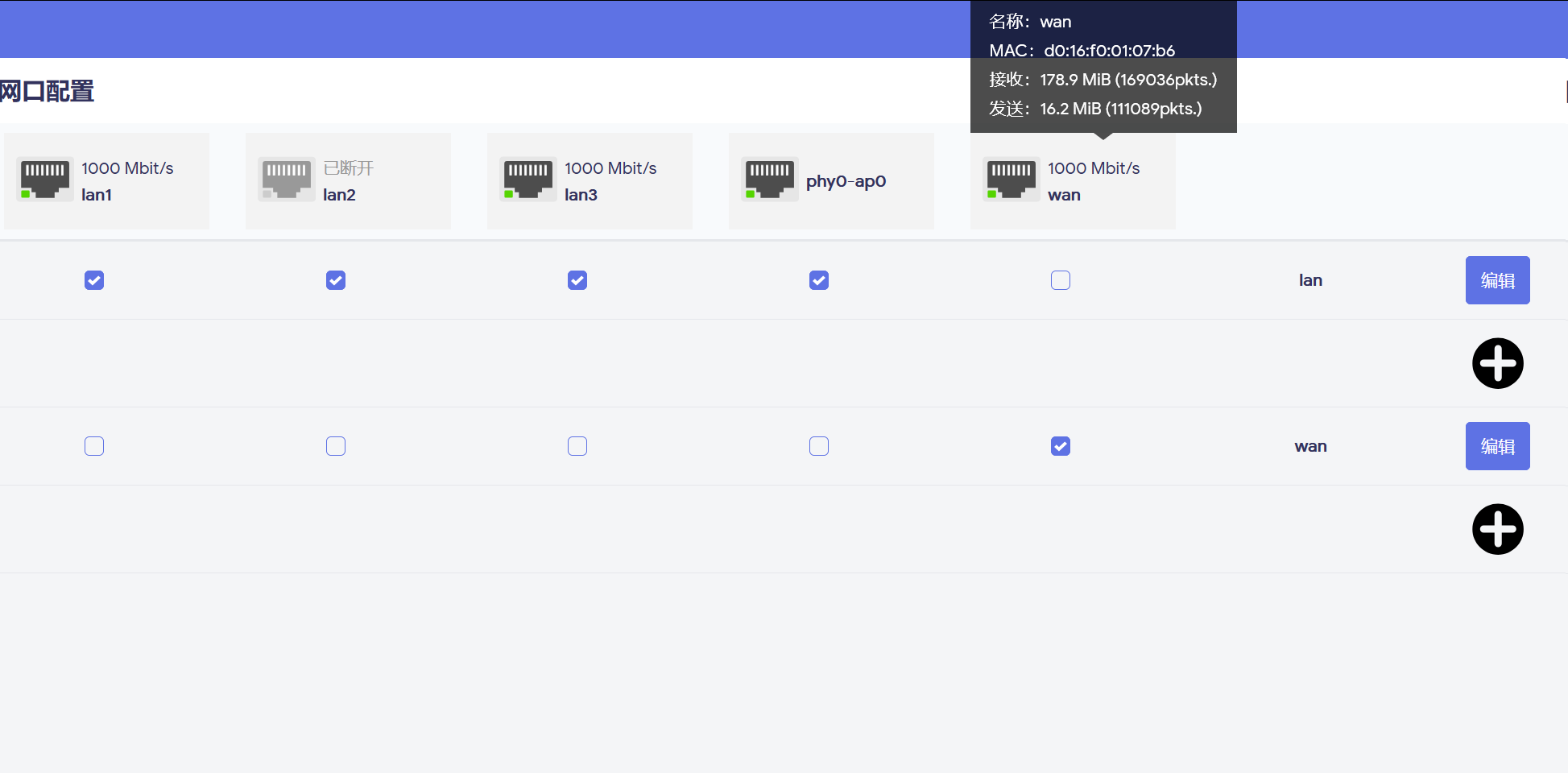Enable lan3 for the wan interface
The height and width of the screenshot is (773, 1568).
pyautogui.click(x=577, y=445)
